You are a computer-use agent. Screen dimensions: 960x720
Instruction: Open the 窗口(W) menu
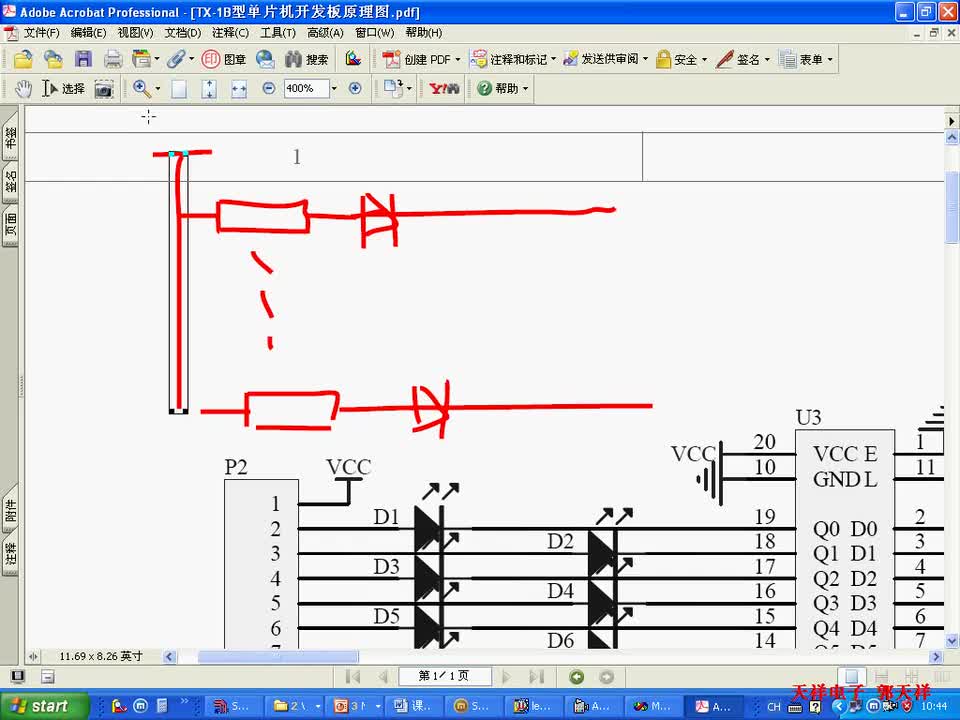click(374, 32)
